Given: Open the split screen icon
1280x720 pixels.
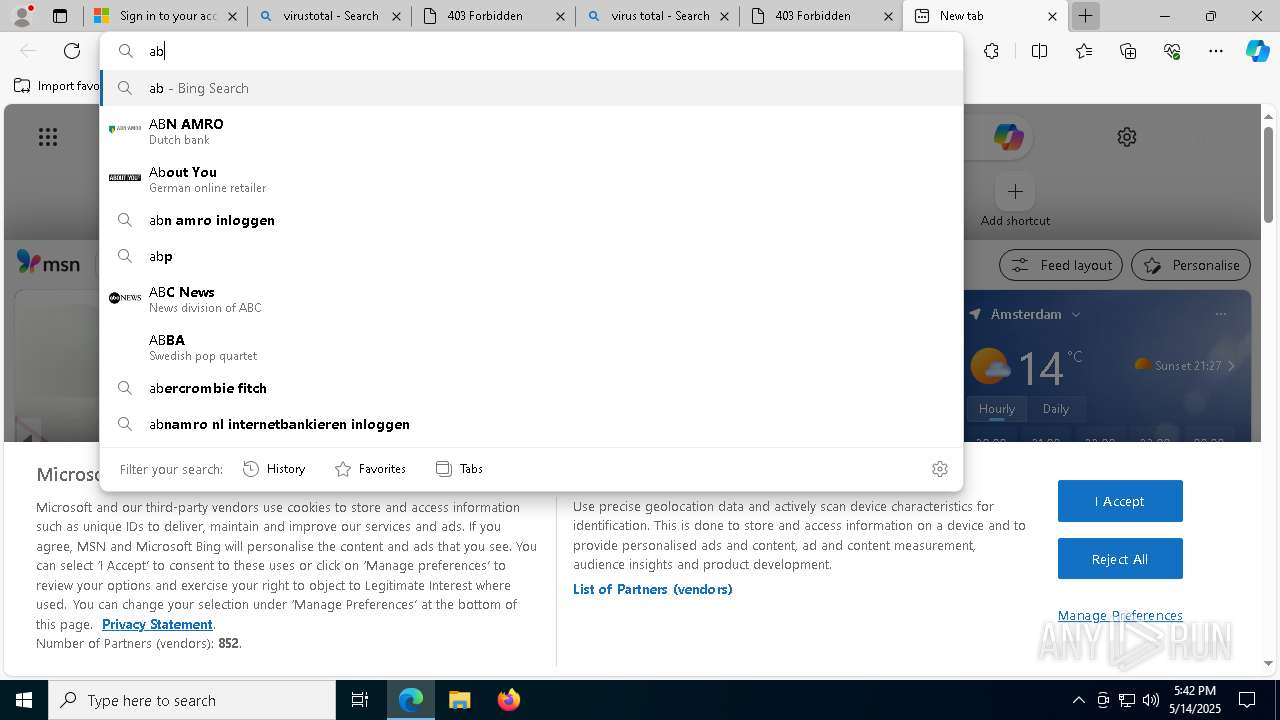Looking at the screenshot, I should coord(1039,51).
